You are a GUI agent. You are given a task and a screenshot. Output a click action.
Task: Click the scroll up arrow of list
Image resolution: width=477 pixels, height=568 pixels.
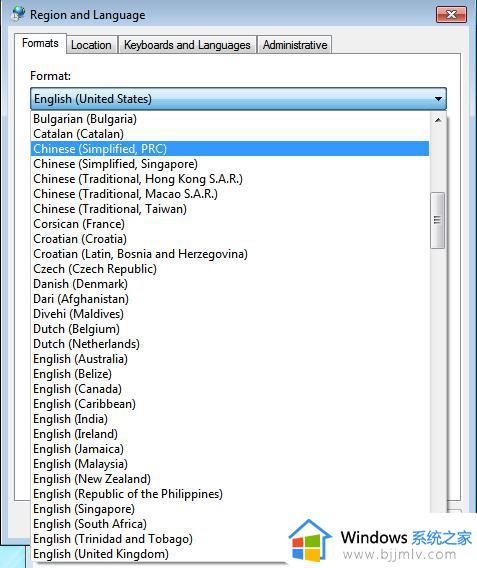pyautogui.click(x=438, y=120)
